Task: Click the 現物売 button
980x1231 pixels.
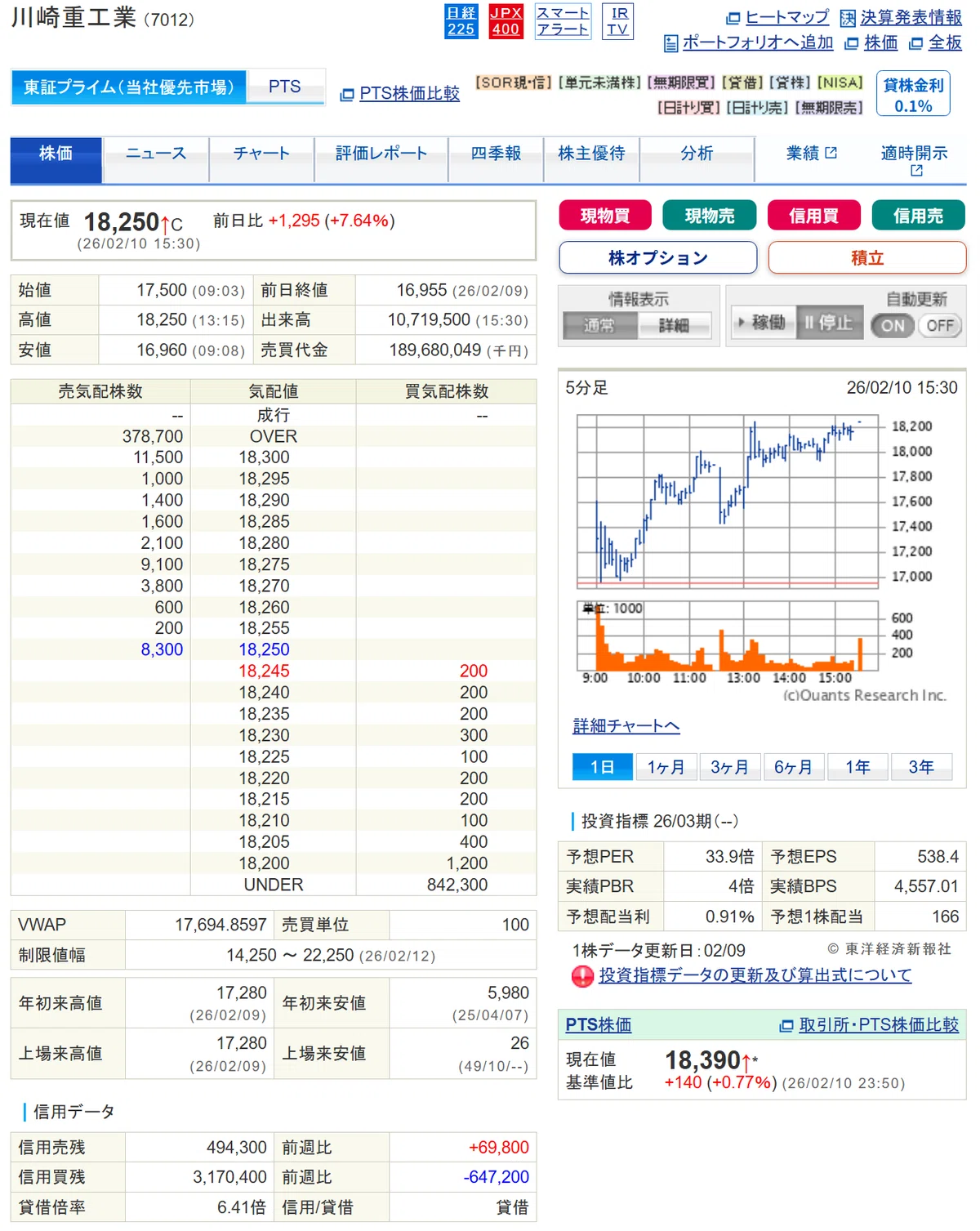Action: pos(710,216)
